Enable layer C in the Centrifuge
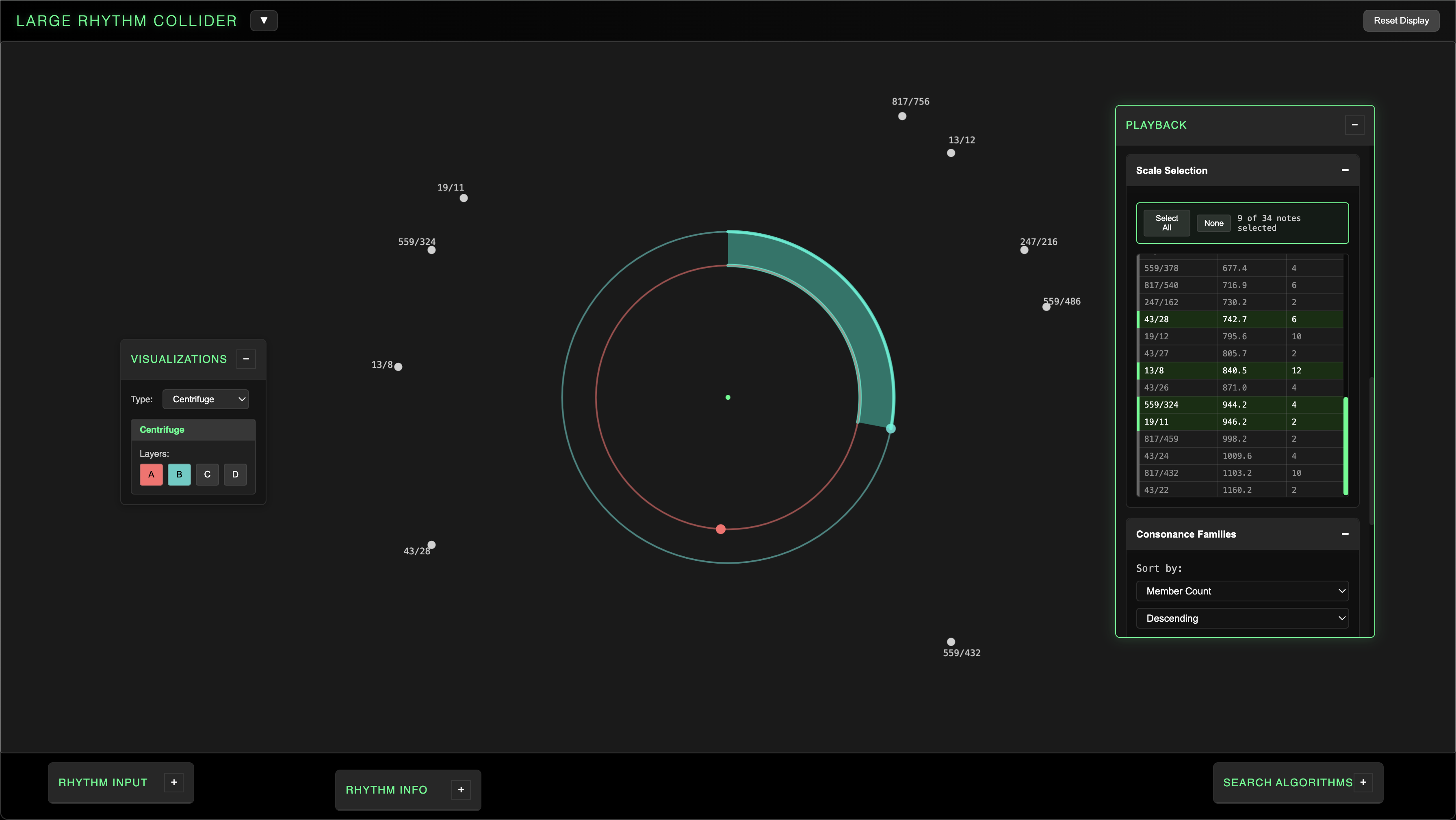 click(x=207, y=475)
